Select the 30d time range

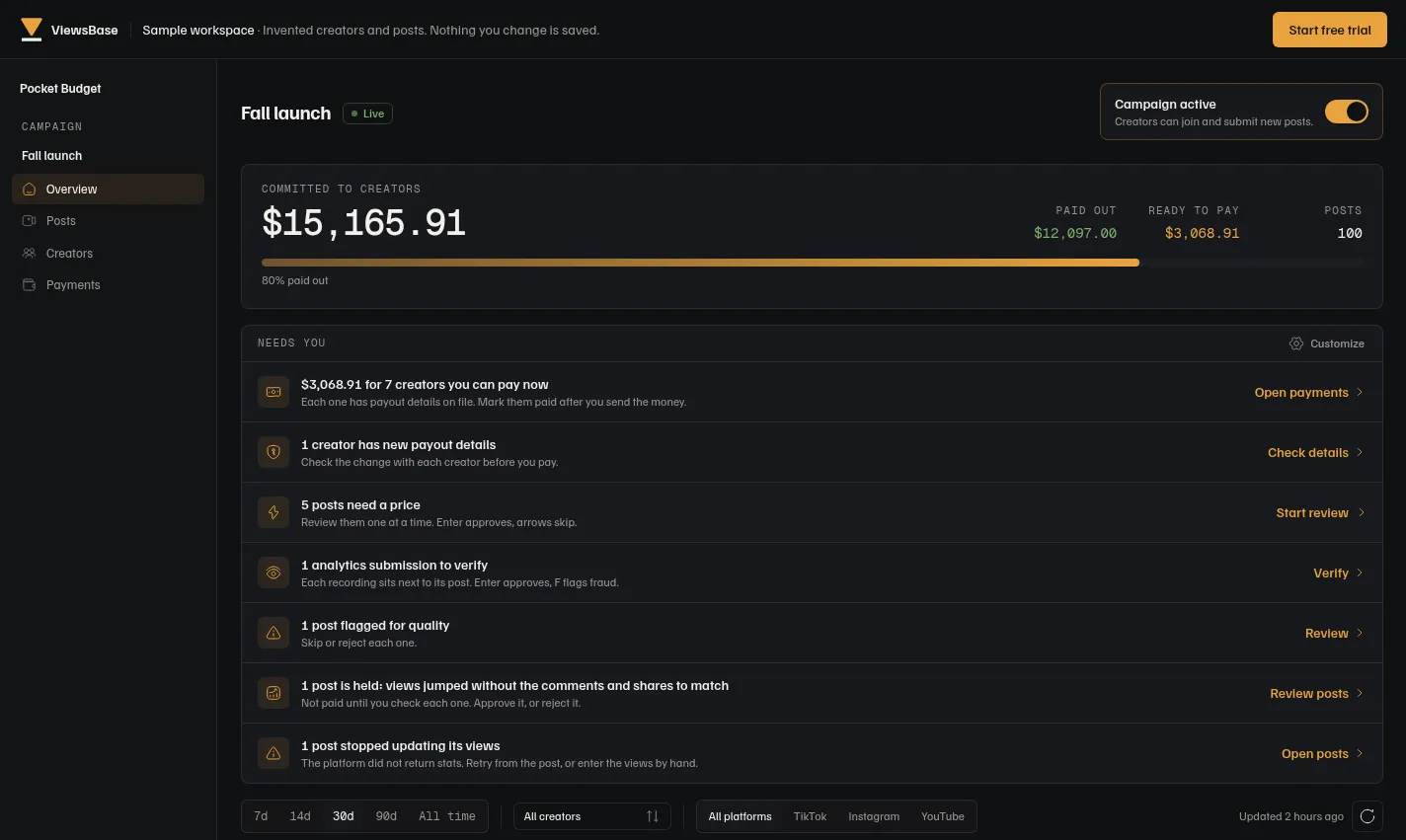pos(344,816)
